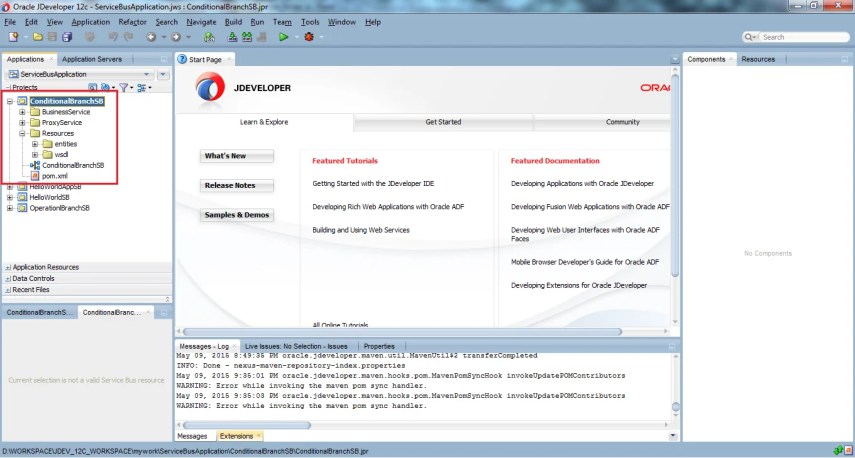Click inside the Search input field
The width and height of the screenshot is (855, 458).
coord(804,37)
